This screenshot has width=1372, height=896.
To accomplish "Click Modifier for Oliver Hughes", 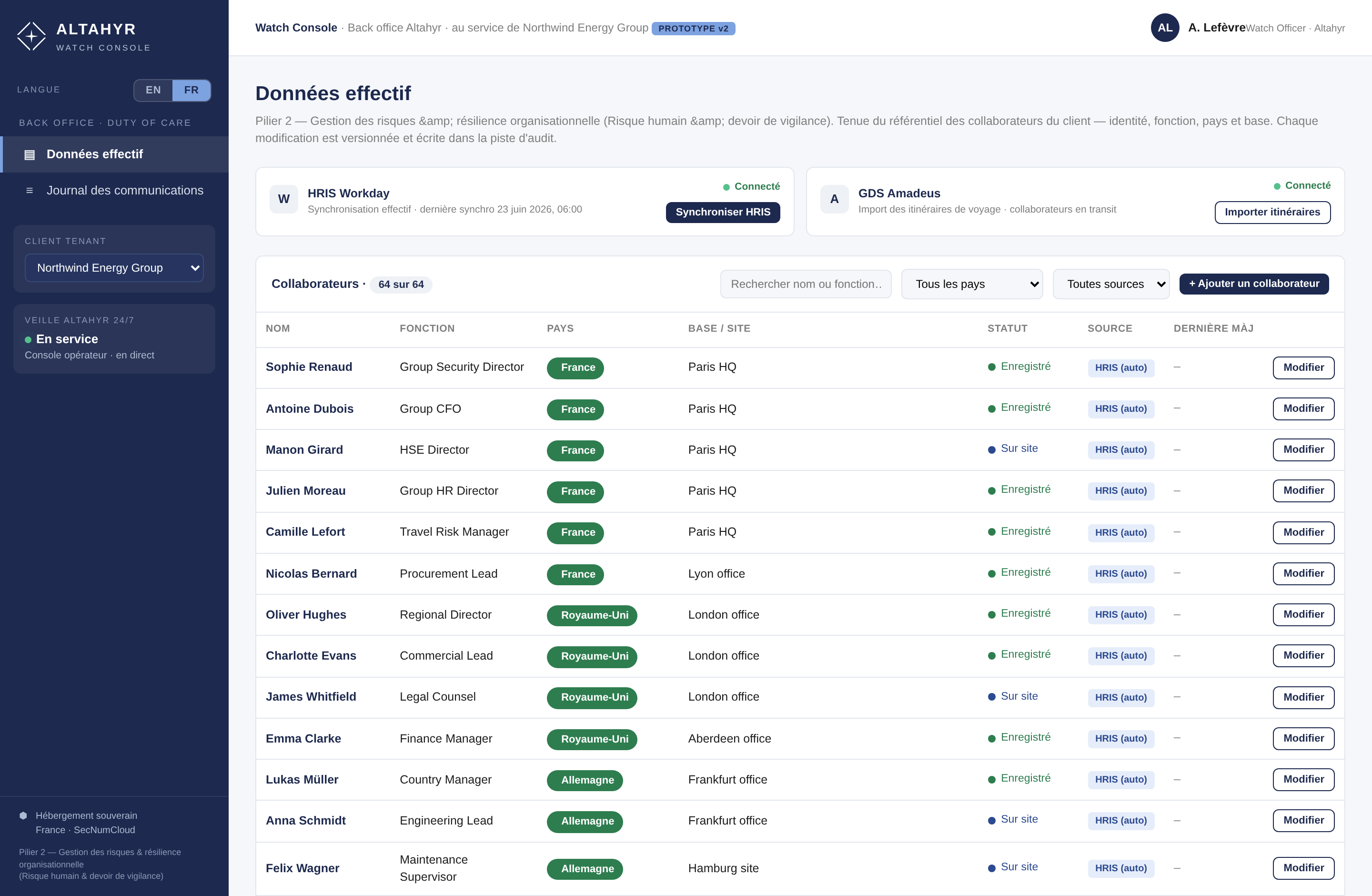I will click(x=1303, y=614).
